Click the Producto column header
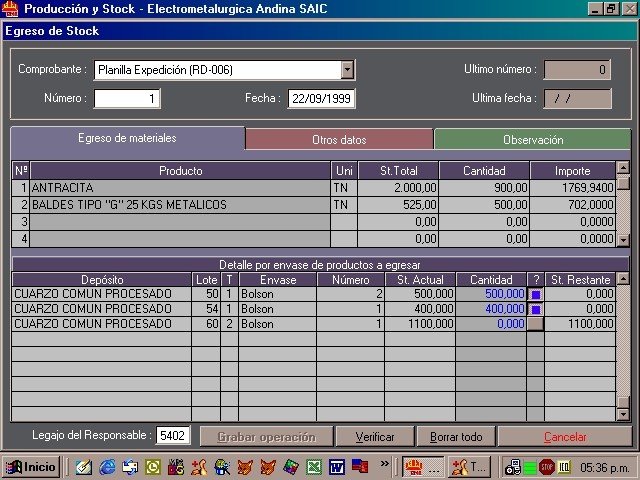 tap(180, 171)
